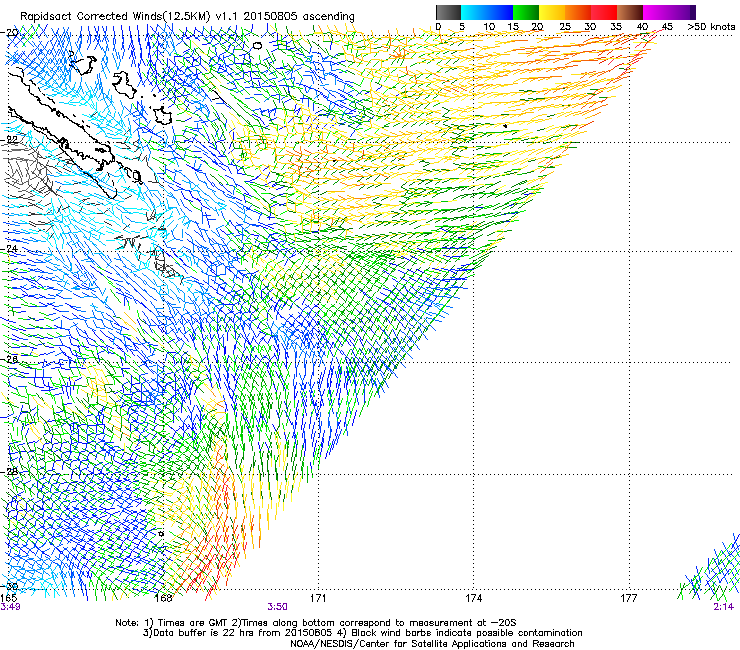Viewport: 740px width, 650px height.
Task: Click the purple time label '3:50'
Action: 277,607
